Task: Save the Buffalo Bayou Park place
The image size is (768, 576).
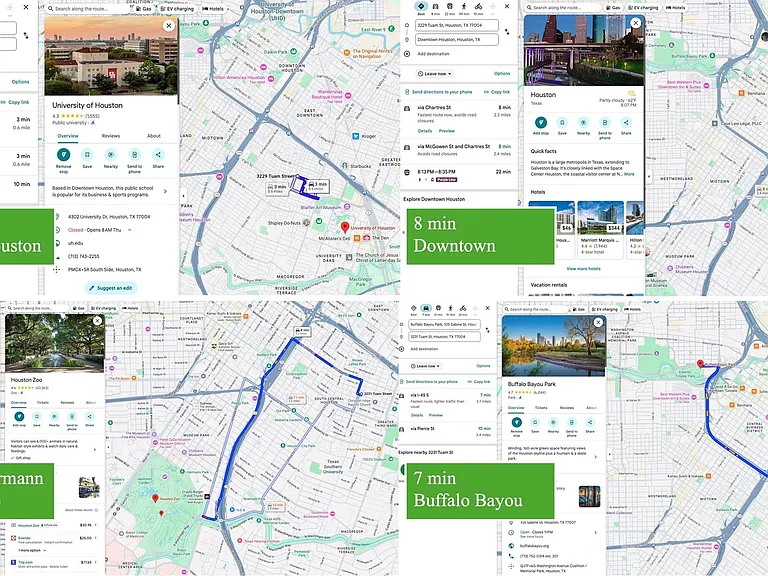Action: (535, 422)
